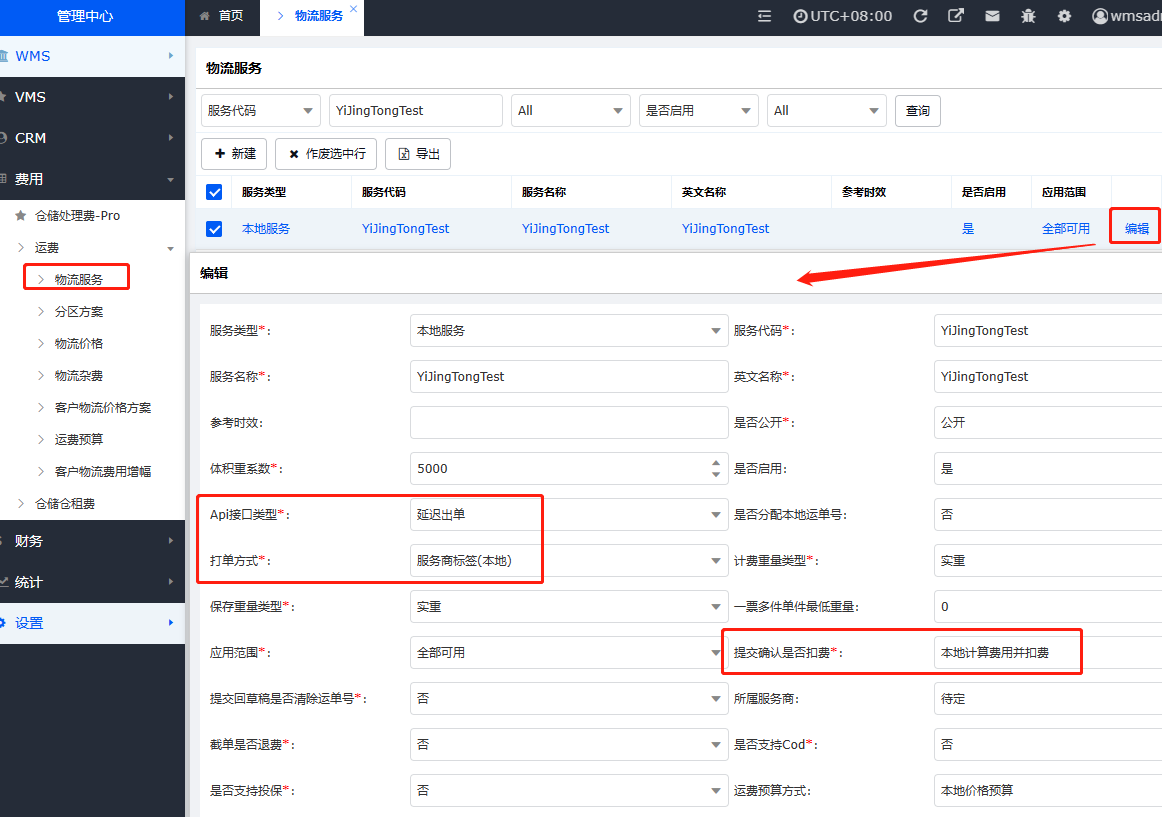Open 提交回草稿是否清除运单号 dropdown
This screenshot has width=1162, height=817.
click(569, 698)
